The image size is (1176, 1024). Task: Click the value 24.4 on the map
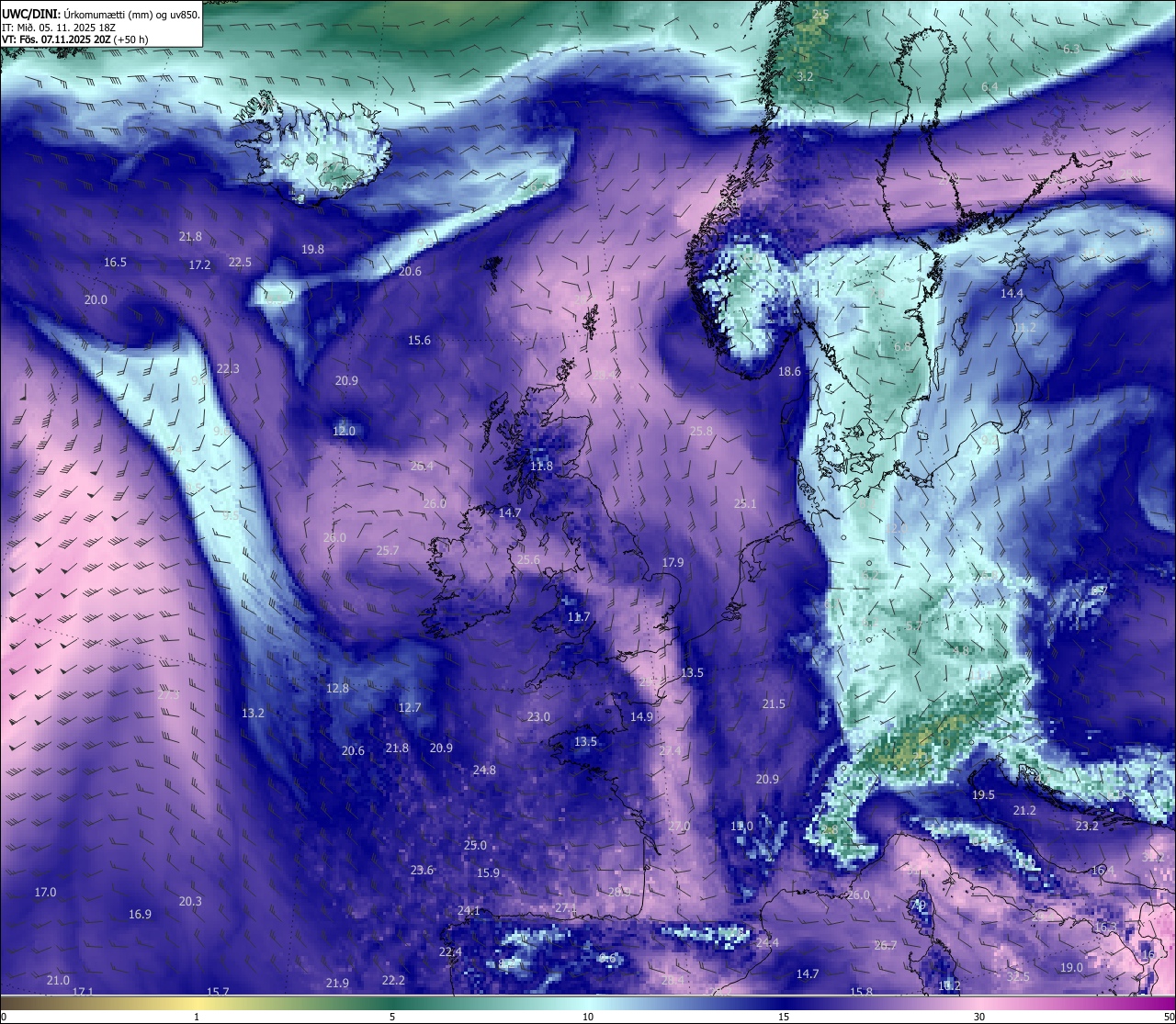(x=767, y=943)
